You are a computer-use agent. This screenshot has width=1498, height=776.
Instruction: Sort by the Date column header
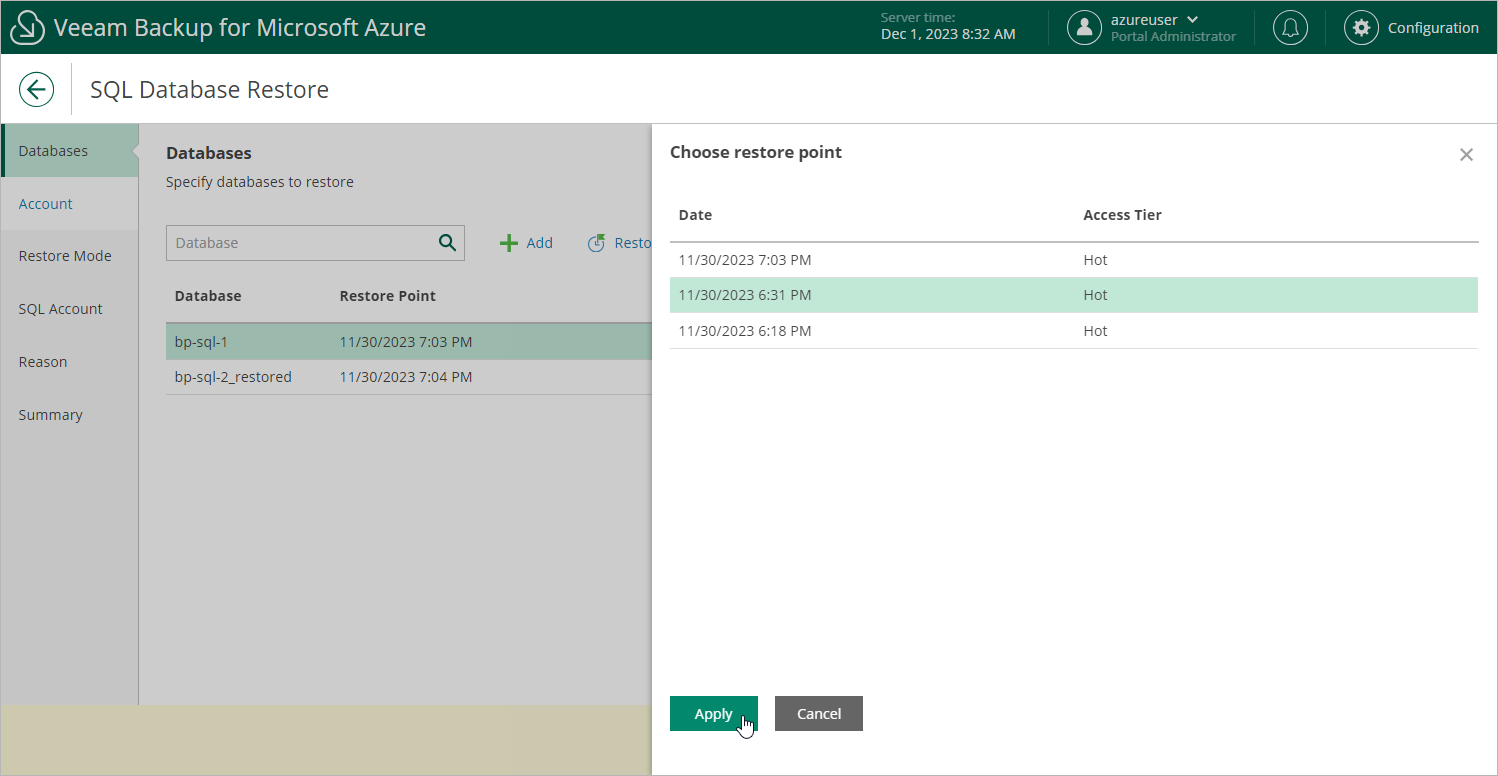click(x=695, y=215)
